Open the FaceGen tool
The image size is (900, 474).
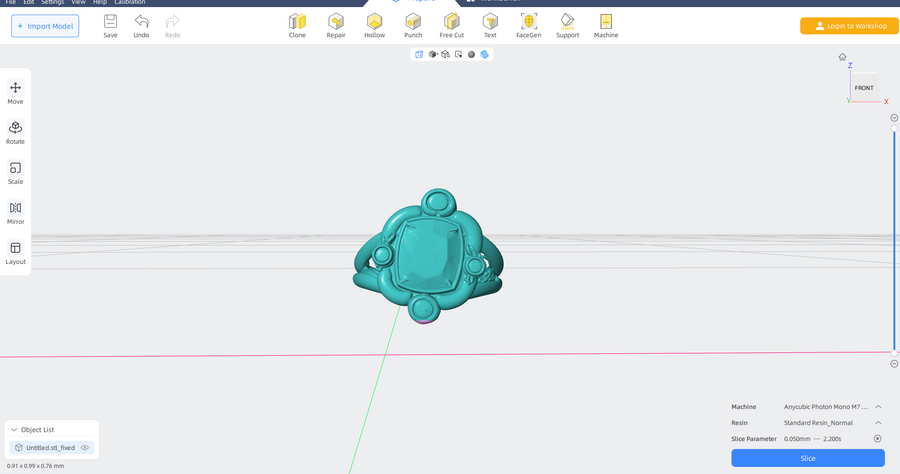click(529, 26)
